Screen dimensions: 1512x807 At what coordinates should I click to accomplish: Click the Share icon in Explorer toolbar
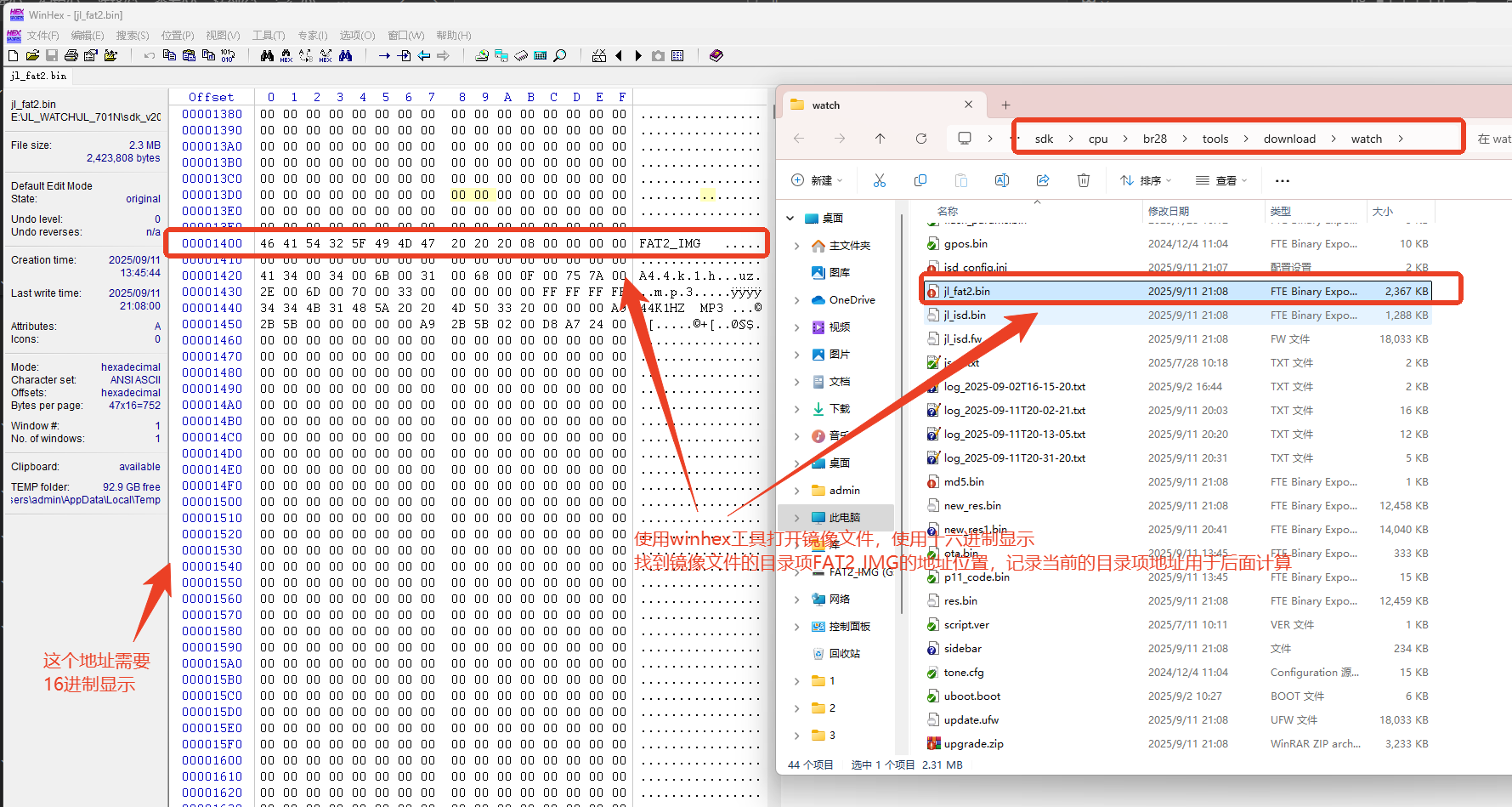pos(1043,180)
